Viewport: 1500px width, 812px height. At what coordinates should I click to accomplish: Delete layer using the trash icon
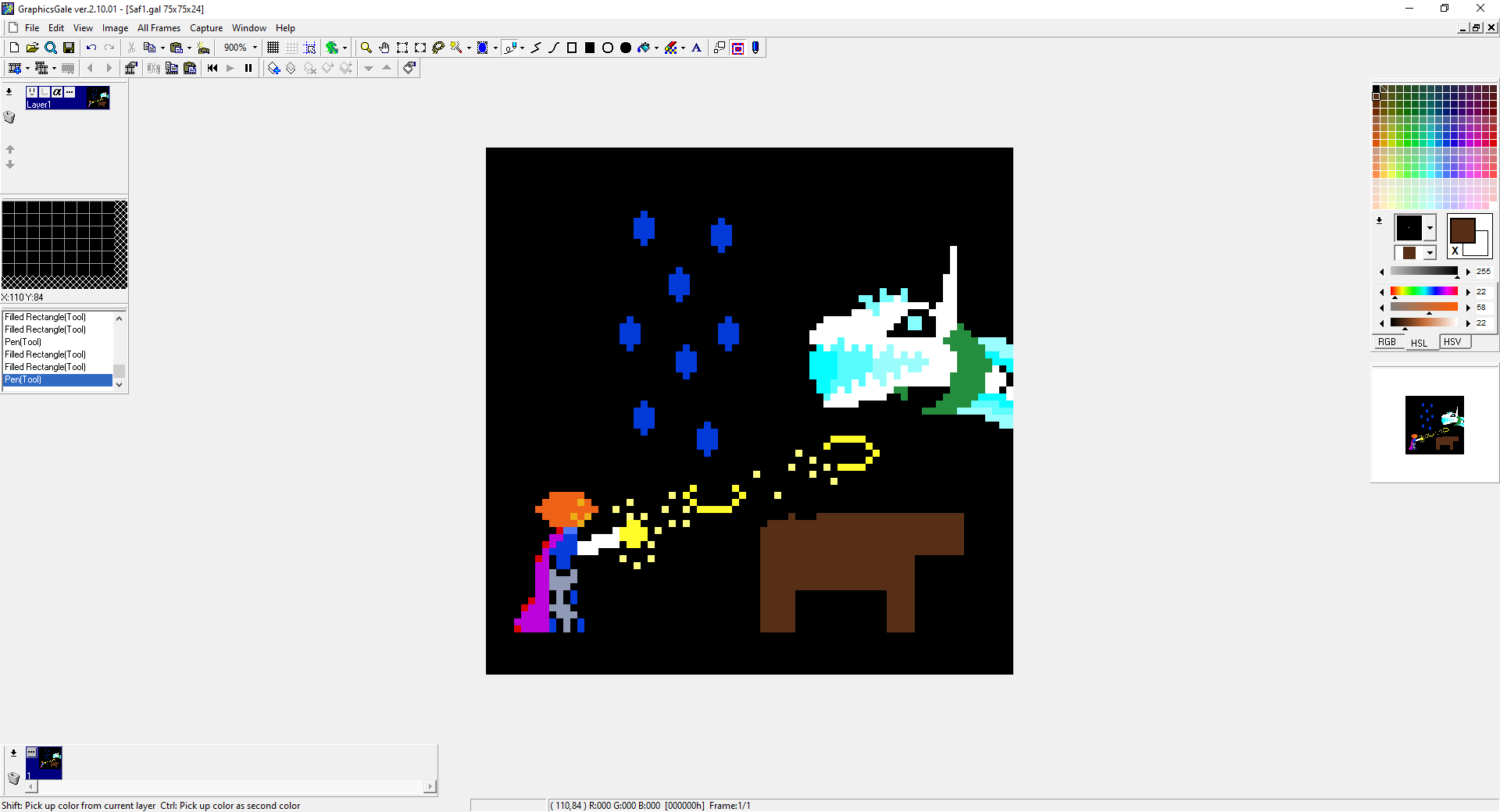click(x=9, y=117)
